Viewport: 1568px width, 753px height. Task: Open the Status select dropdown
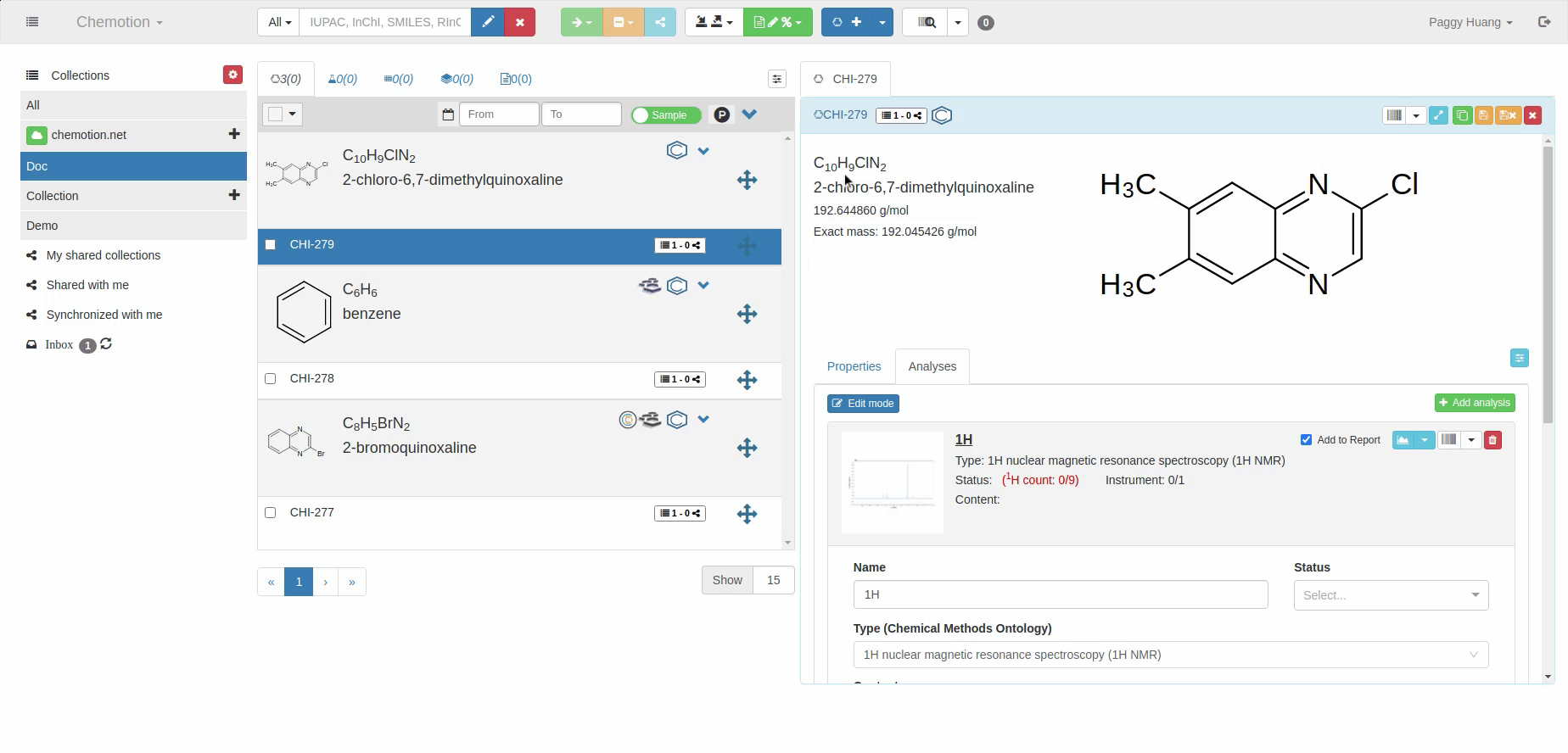point(1390,595)
